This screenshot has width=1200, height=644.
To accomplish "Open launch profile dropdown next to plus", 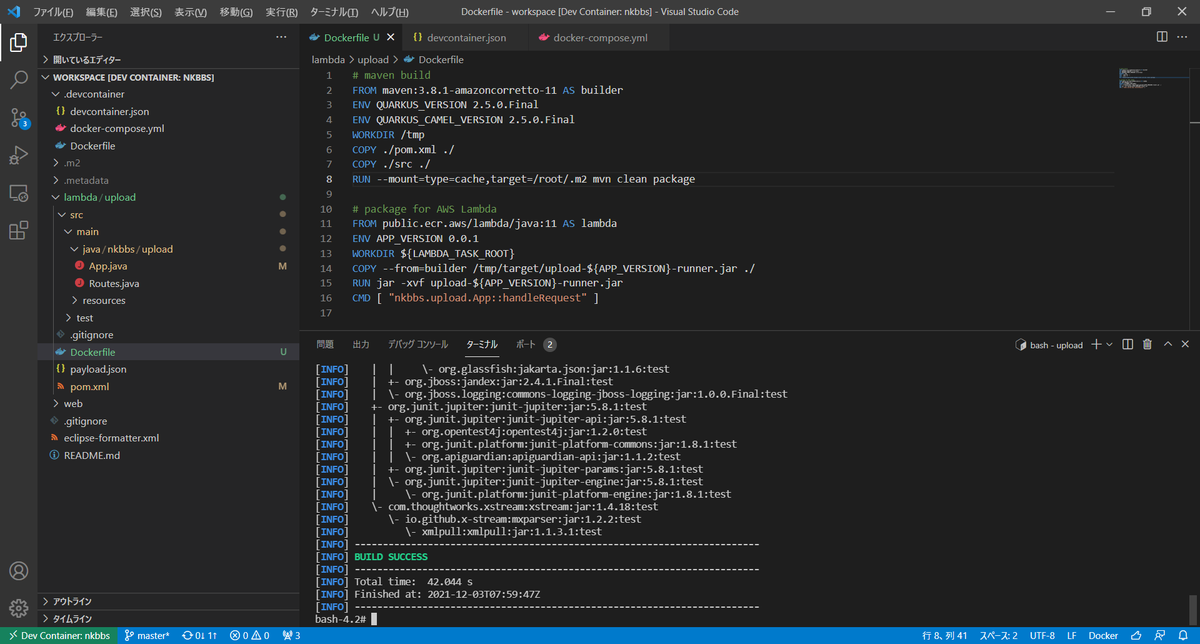I will tap(1109, 344).
